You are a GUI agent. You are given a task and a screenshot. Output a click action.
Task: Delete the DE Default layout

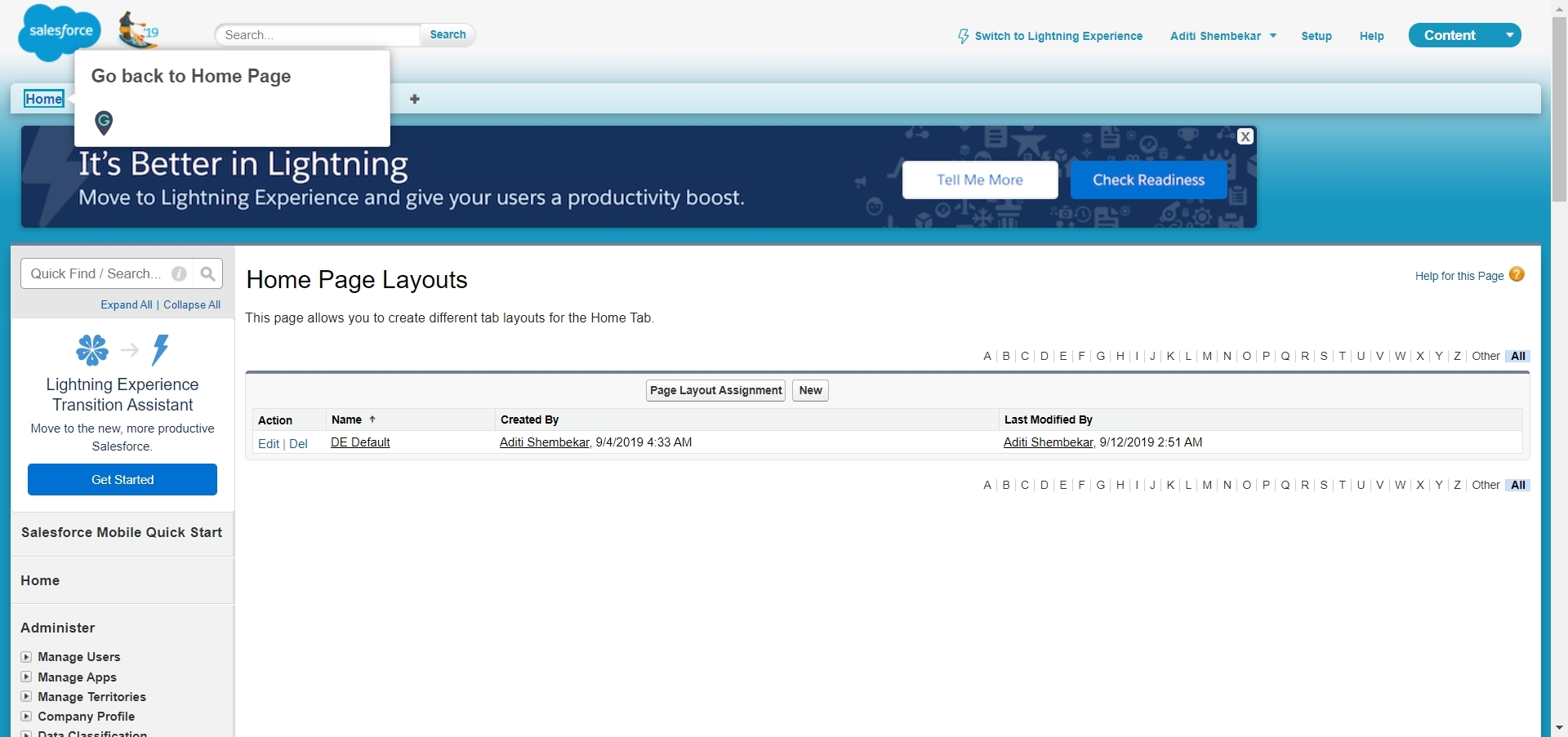pos(298,443)
